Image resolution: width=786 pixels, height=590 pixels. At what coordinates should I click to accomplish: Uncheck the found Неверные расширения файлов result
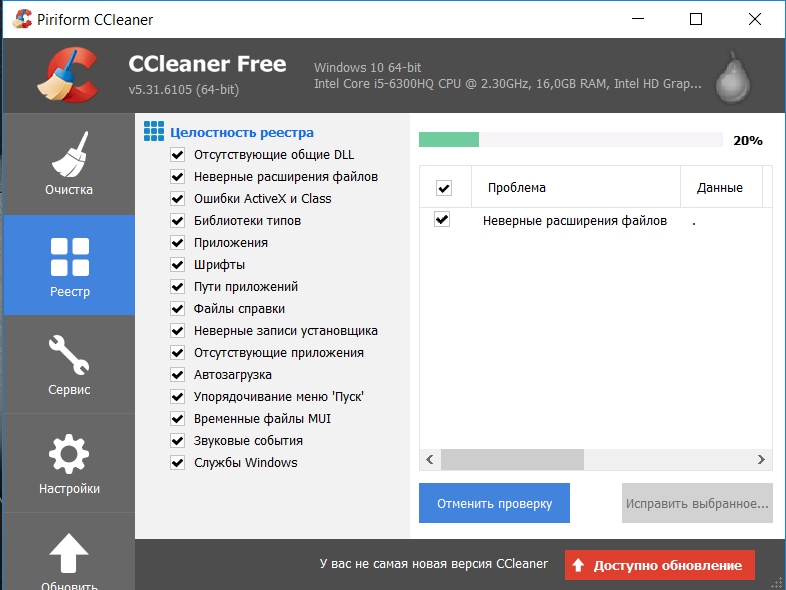tap(442, 219)
